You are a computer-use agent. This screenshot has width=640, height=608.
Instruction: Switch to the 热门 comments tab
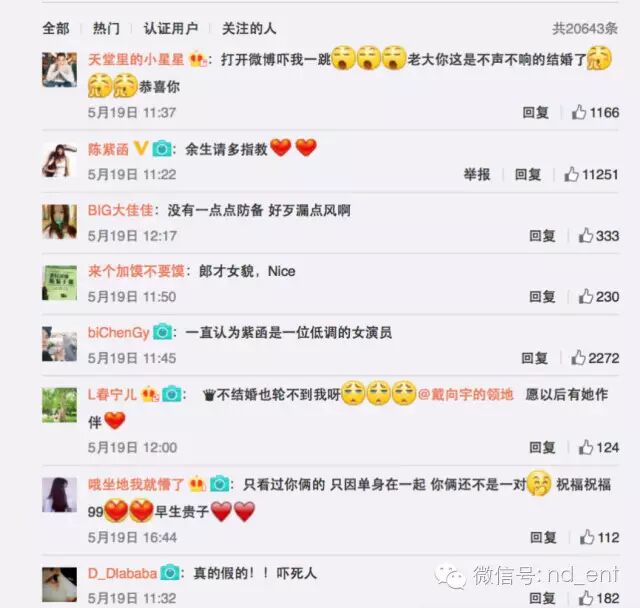click(x=106, y=29)
